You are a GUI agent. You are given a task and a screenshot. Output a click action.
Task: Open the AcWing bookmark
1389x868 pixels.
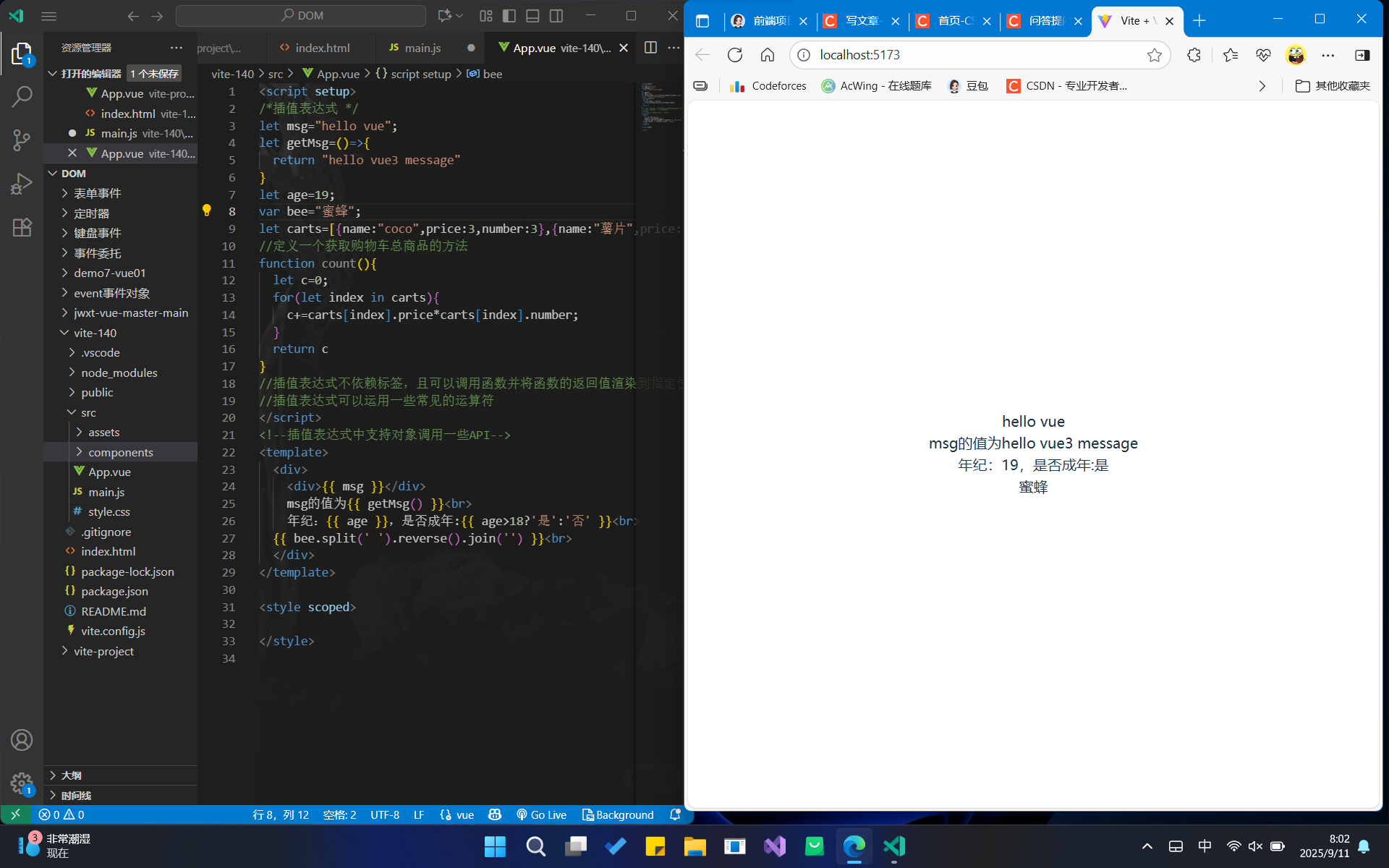[x=876, y=86]
